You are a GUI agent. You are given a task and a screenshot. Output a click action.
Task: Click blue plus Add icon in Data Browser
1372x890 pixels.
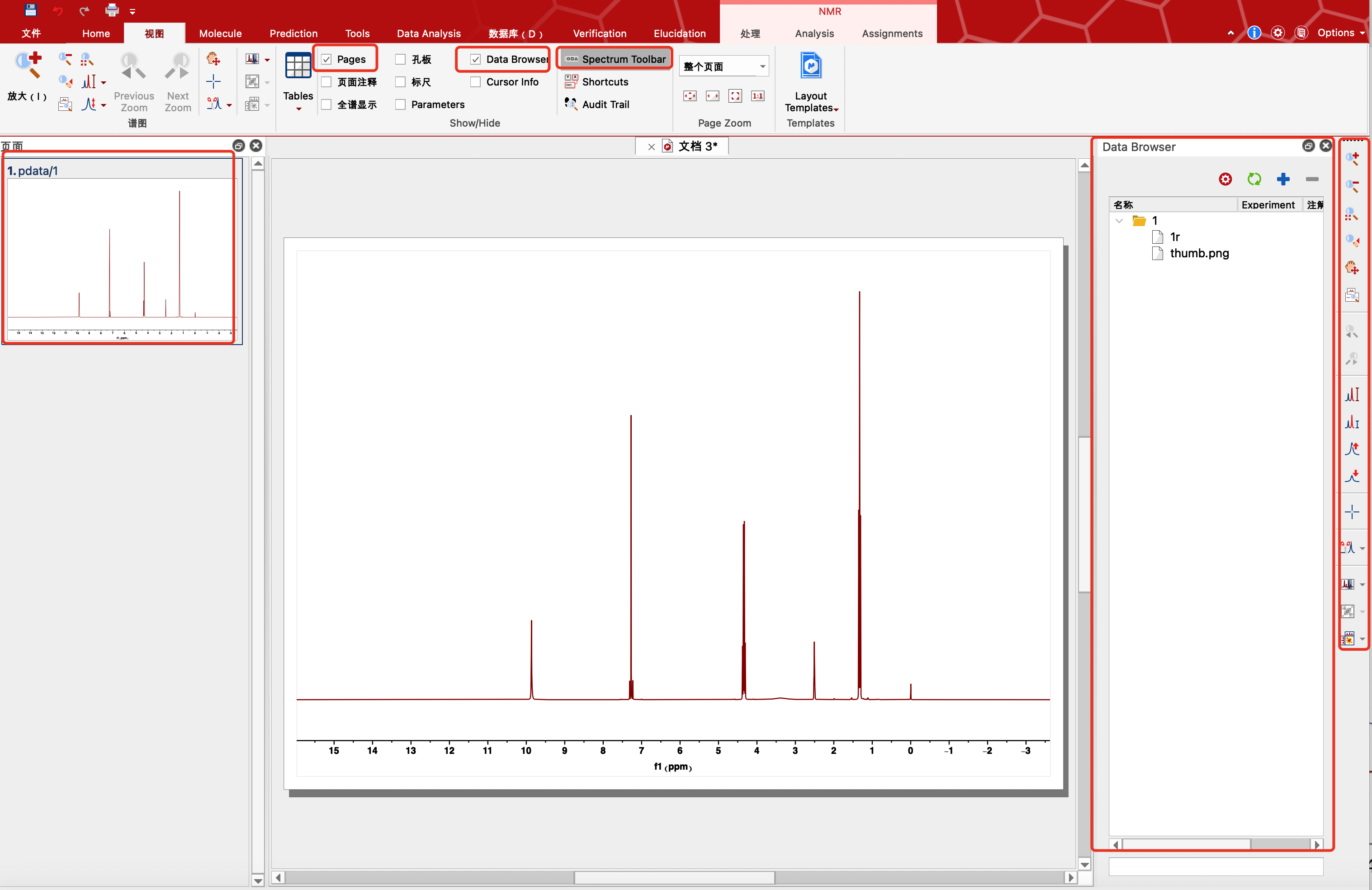(x=1282, y=179)
